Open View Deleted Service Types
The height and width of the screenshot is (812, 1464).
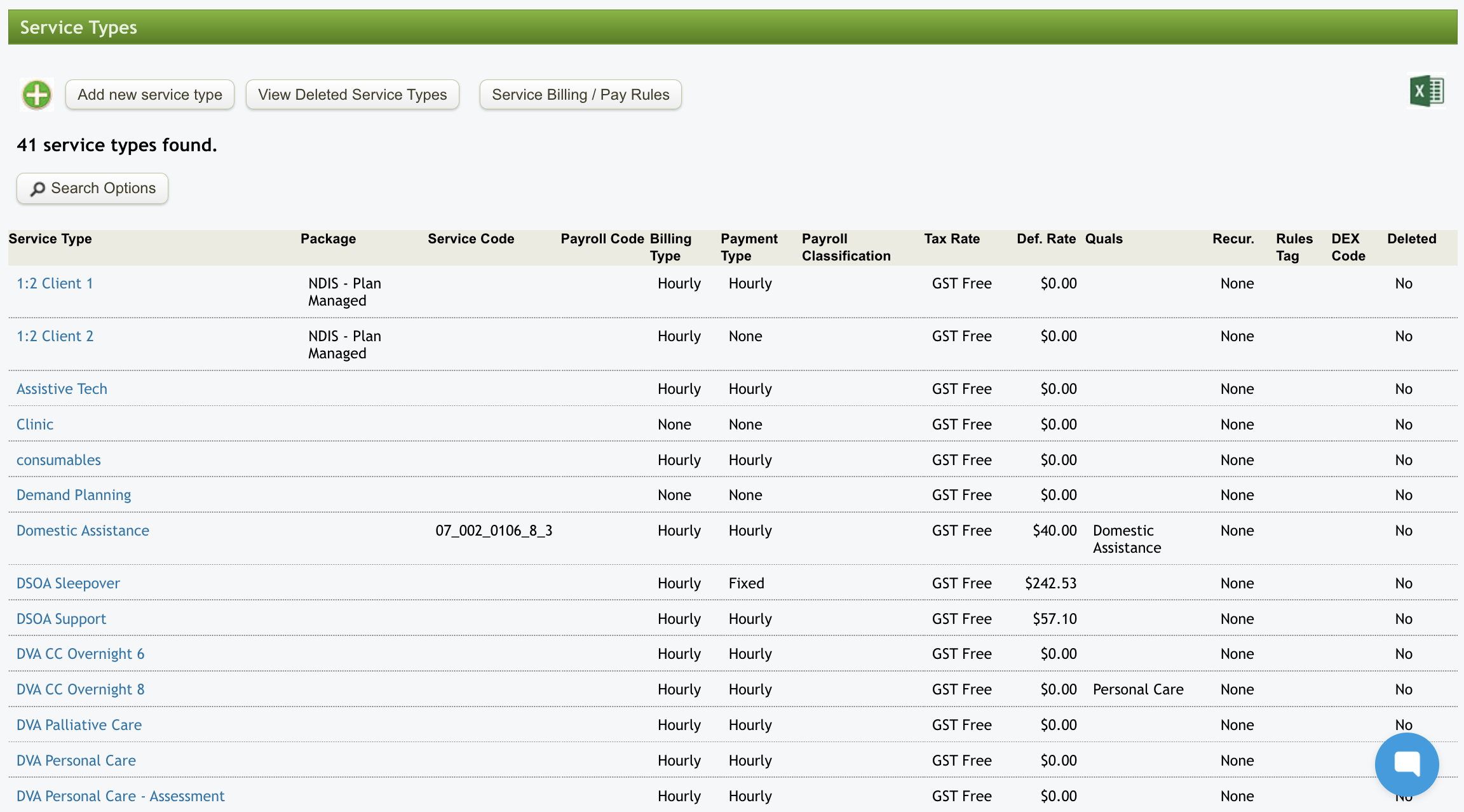(352, 95)
